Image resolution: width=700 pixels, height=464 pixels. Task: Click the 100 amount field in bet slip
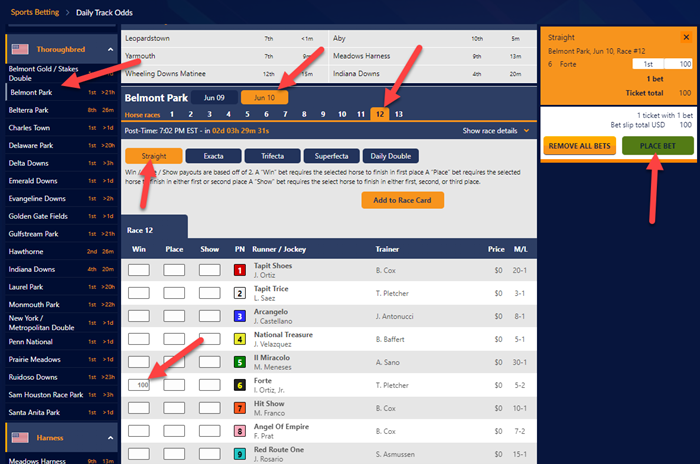point(679,64)
